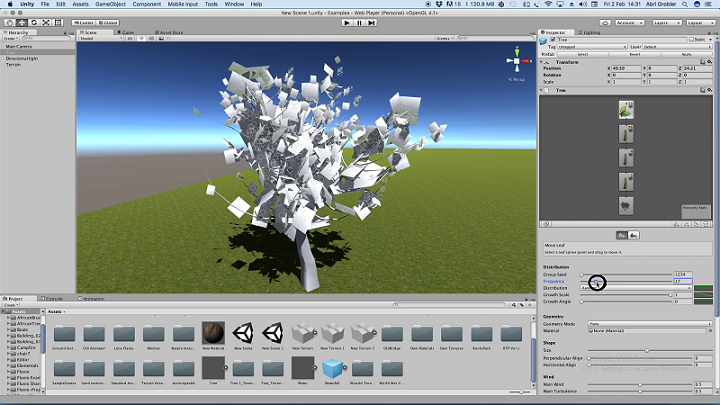Open the Account dropdown
The height and width of the screenshot is (405, 720).
[x=629, y=22]
